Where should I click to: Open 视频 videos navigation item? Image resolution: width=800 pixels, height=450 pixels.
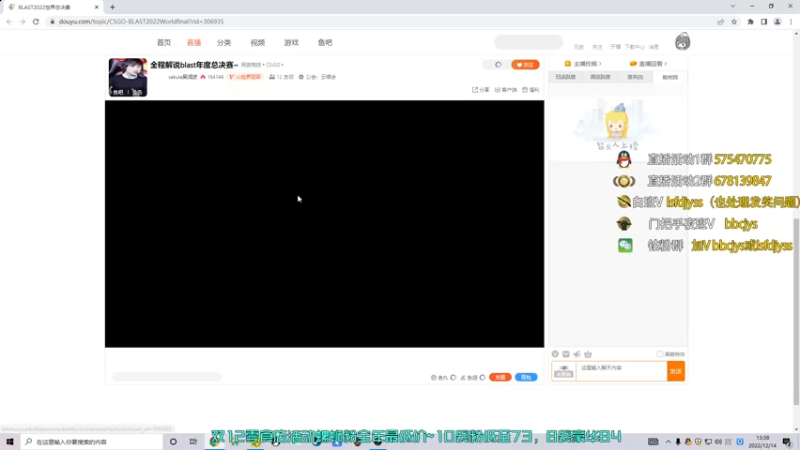pos(258,42)
